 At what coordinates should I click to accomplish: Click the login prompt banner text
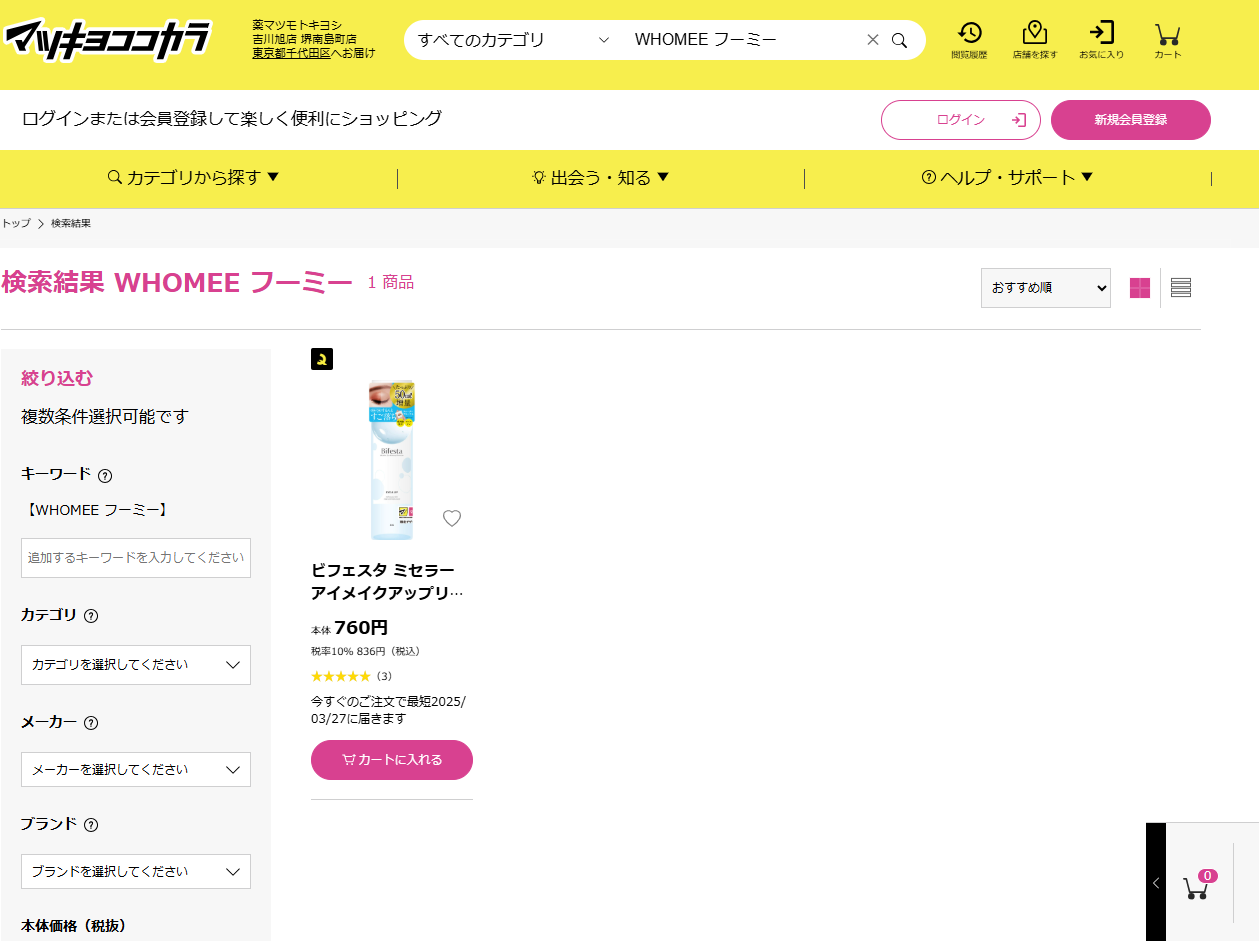(232, 119)
